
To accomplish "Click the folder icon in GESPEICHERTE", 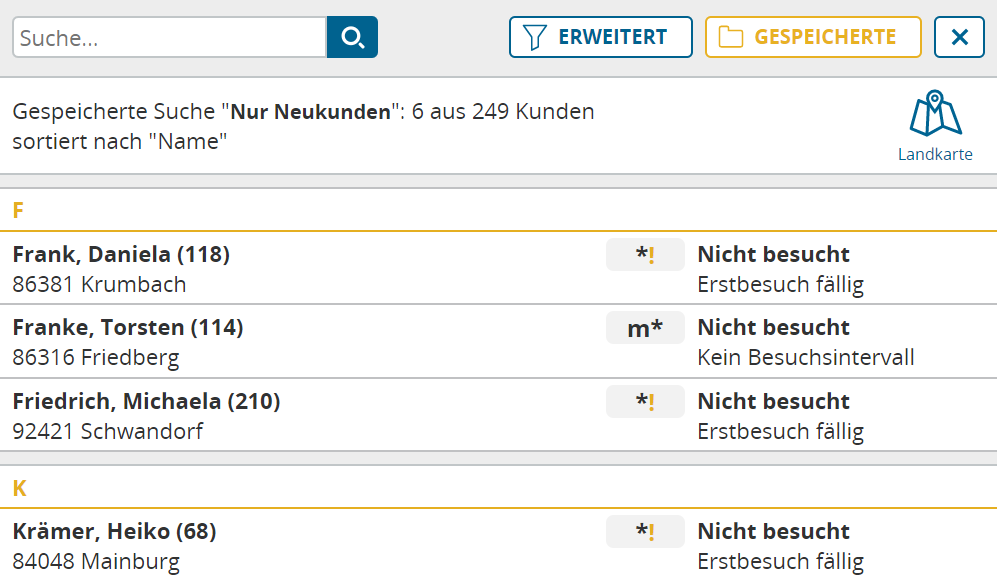I will [731, 37].
